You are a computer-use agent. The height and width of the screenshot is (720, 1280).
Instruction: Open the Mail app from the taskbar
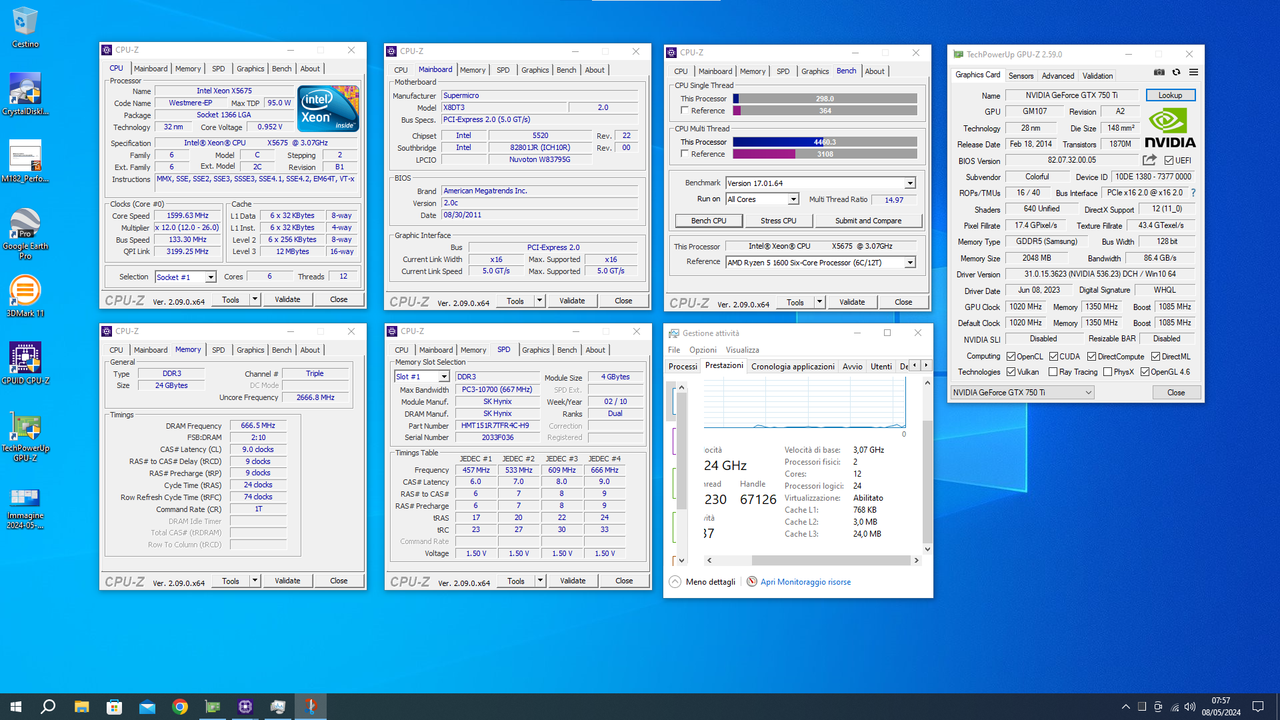click(147, 707)
